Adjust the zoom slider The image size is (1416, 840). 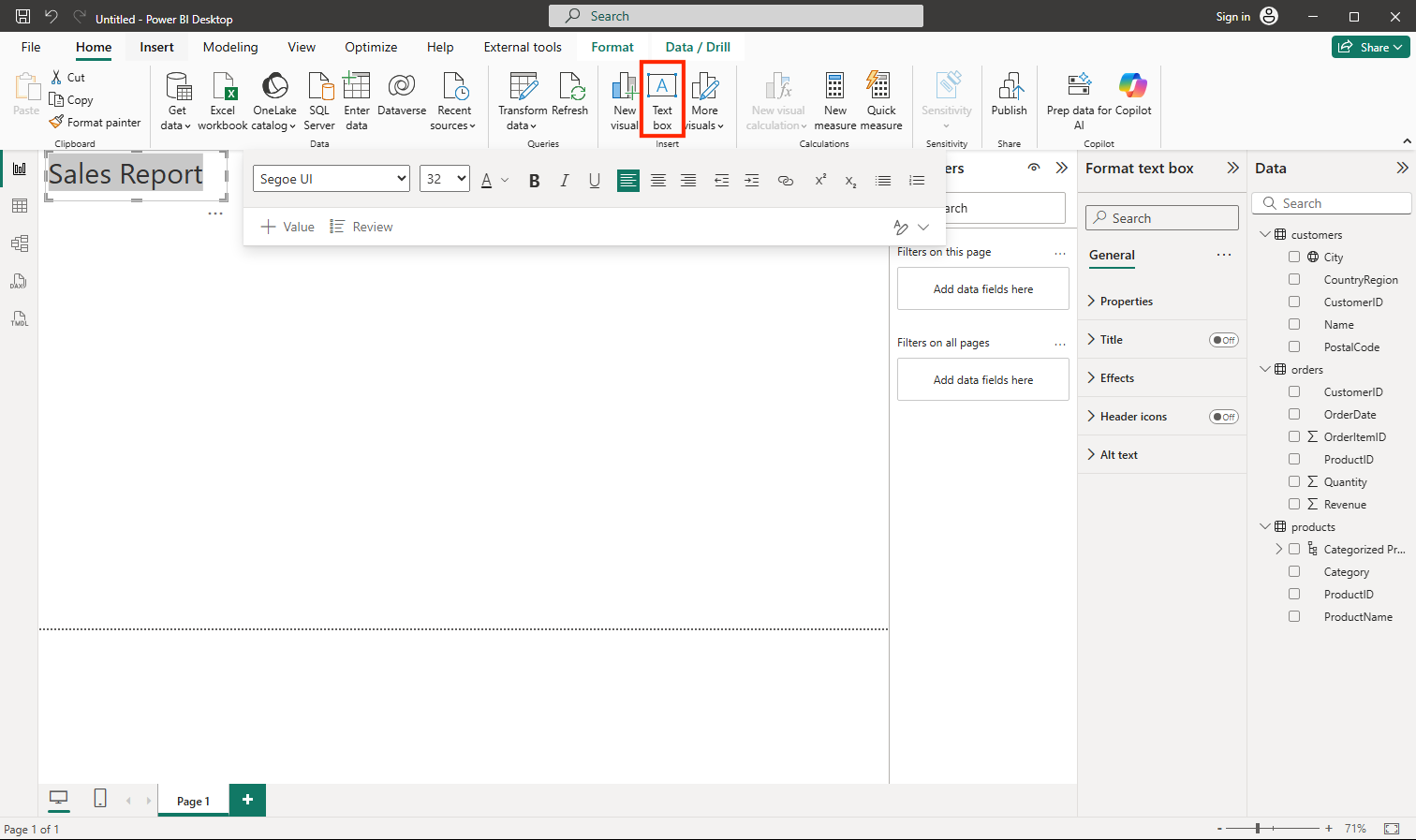pos(1258,829)
